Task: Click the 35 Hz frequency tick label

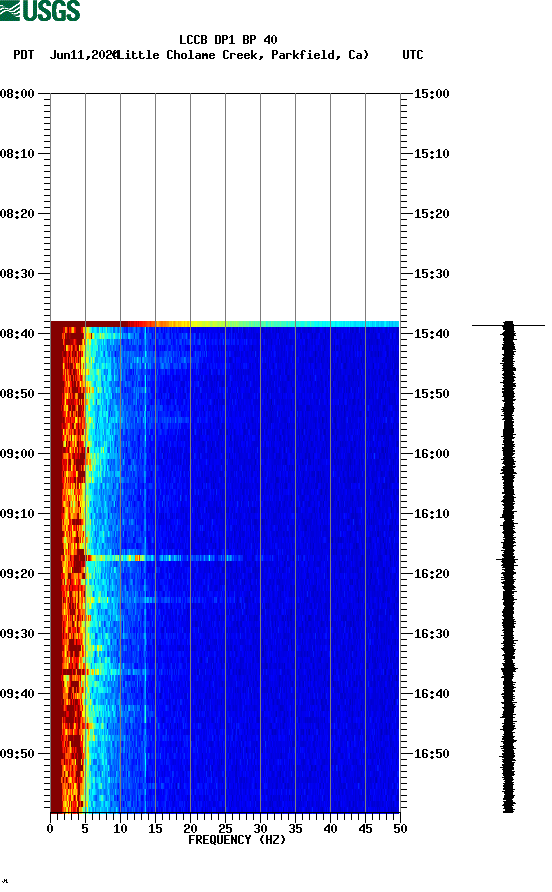Action: pos(295,829)
